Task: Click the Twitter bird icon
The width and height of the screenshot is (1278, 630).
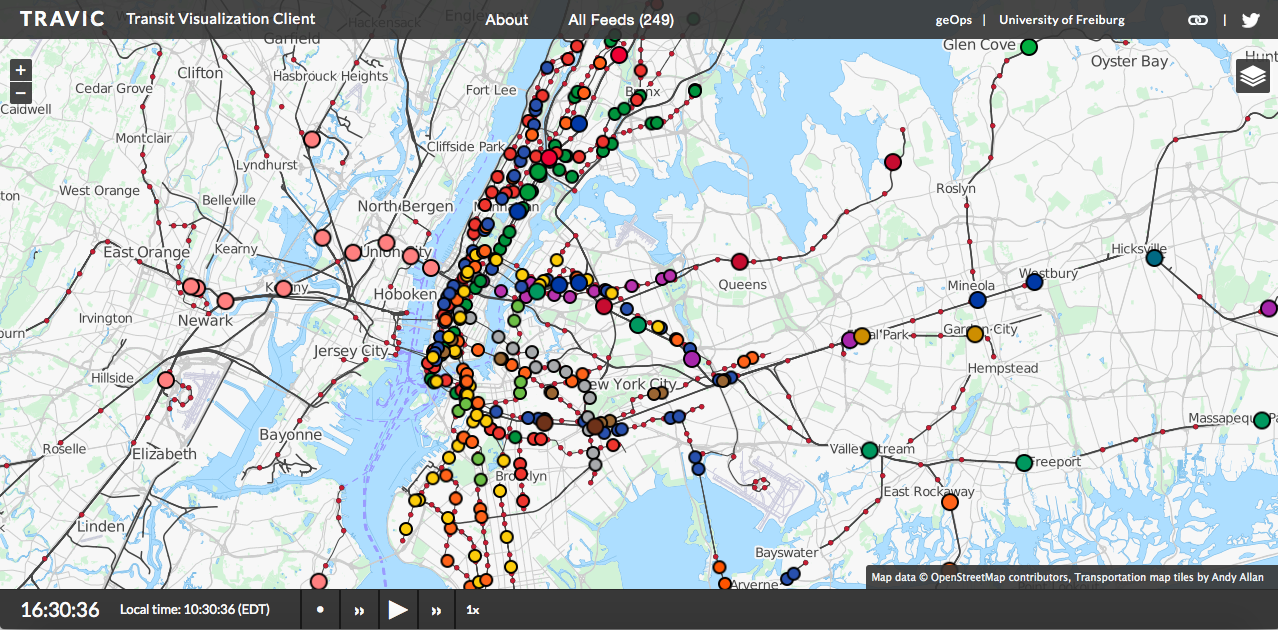Action: click(1250, 19)
